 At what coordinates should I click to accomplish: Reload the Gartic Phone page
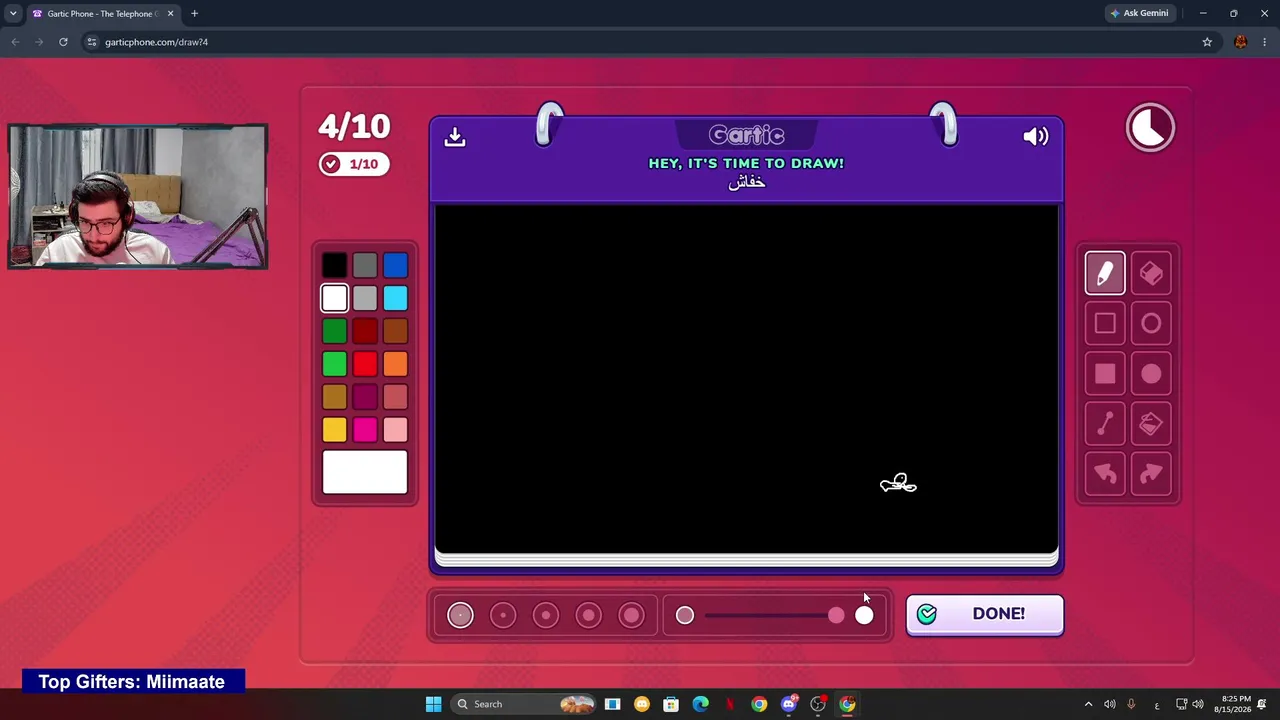tap(63, 42)
